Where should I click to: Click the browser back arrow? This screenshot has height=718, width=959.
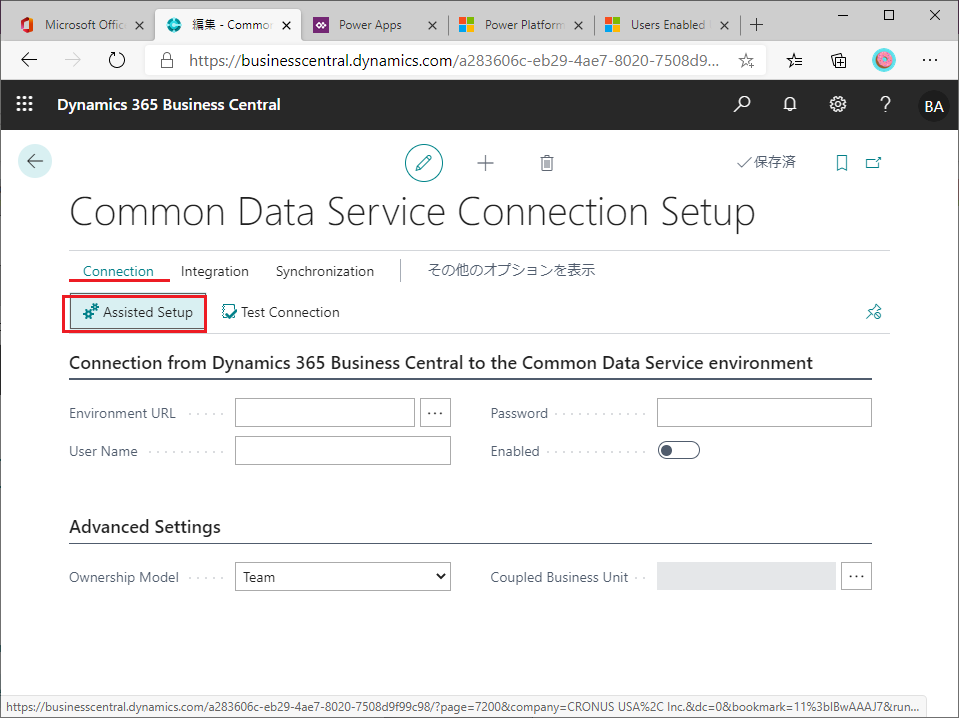point(29,60)
